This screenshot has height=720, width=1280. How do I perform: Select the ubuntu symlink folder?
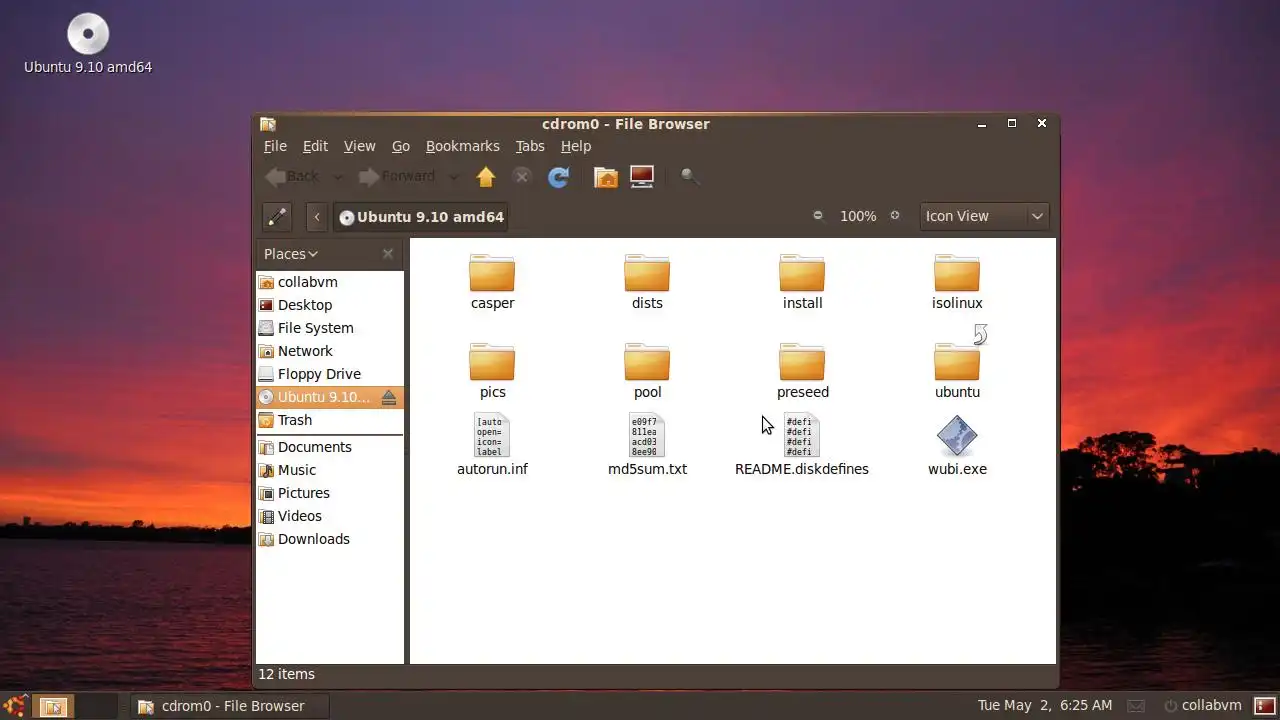957,371
